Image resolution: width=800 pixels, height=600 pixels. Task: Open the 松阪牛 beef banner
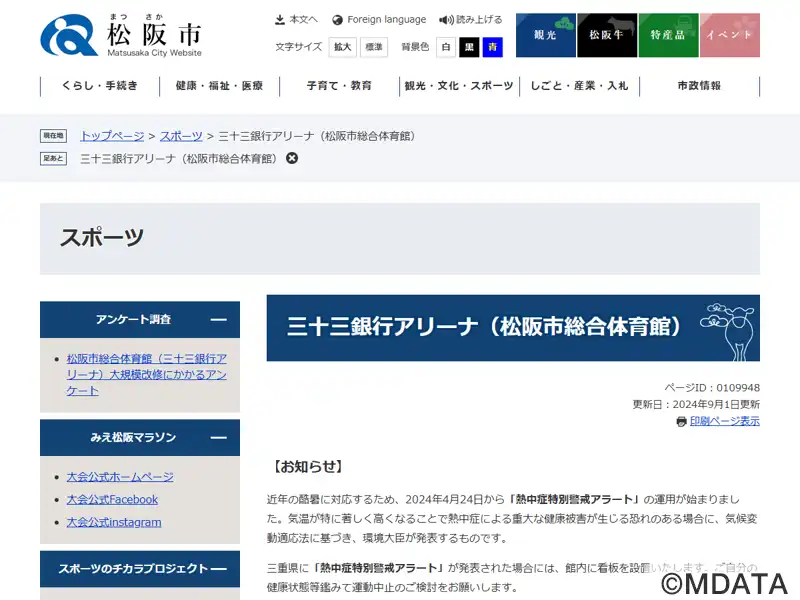pyautogui.click(x=607, y=35)
